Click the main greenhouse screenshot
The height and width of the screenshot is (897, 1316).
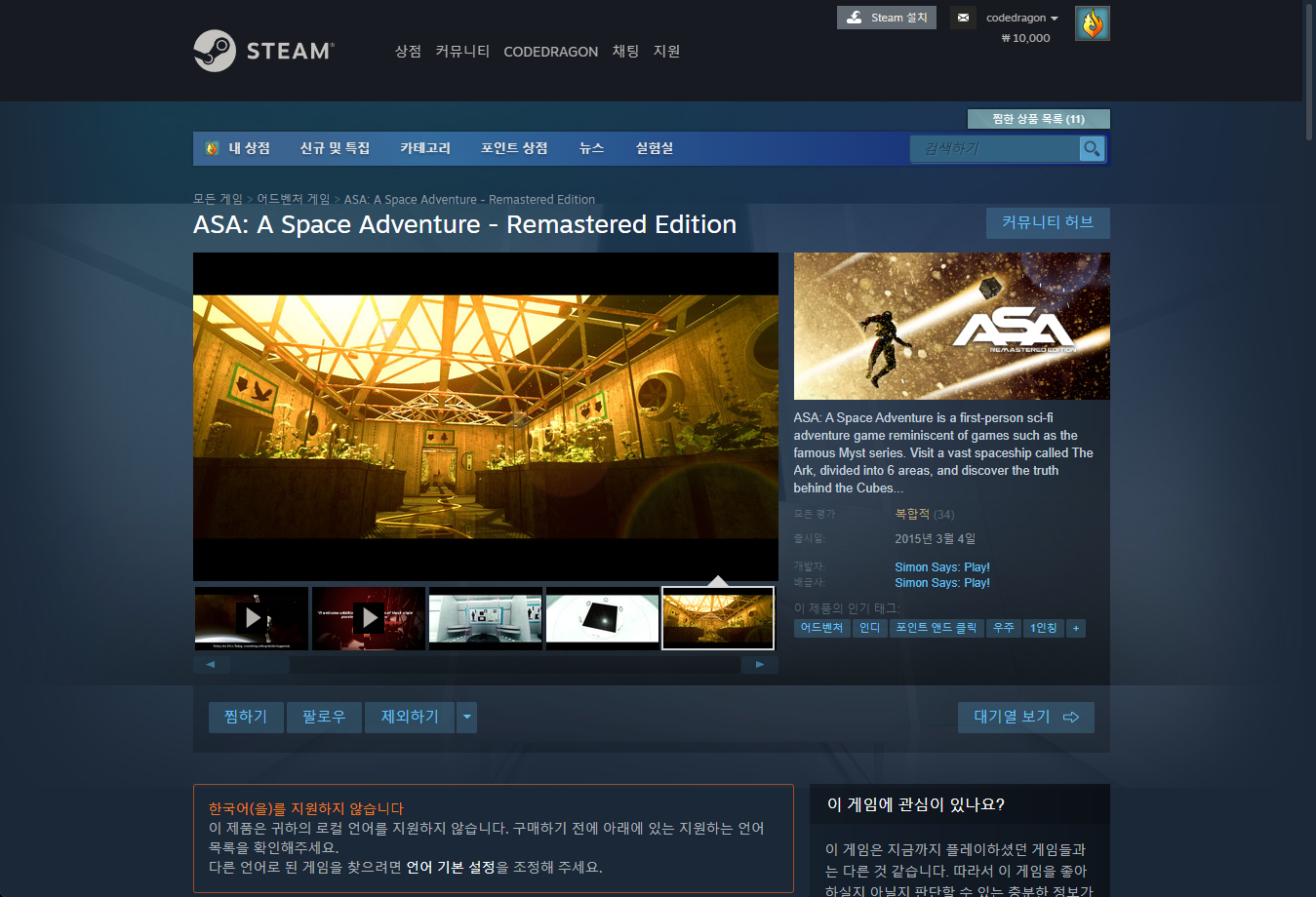[x=486, y=416]
